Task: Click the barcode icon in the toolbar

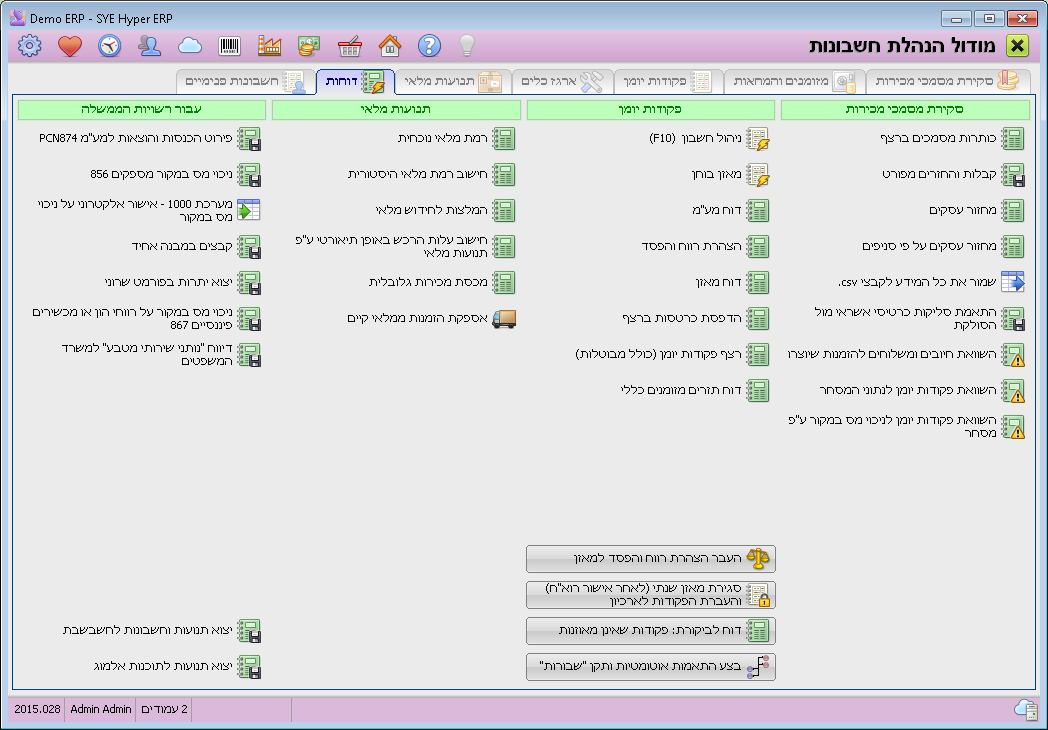Action: pos(230,45)
